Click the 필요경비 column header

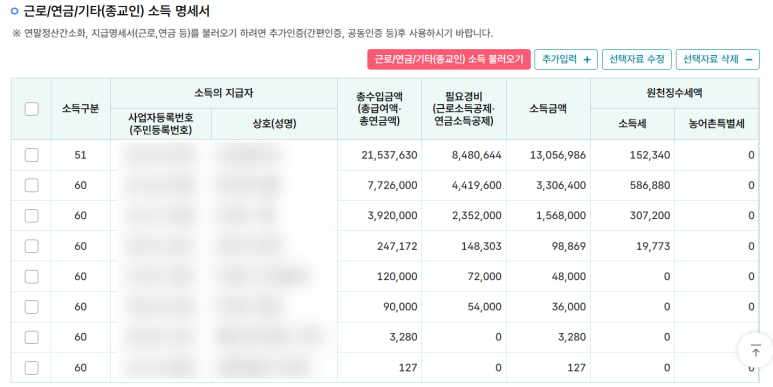tap(464, 108)
